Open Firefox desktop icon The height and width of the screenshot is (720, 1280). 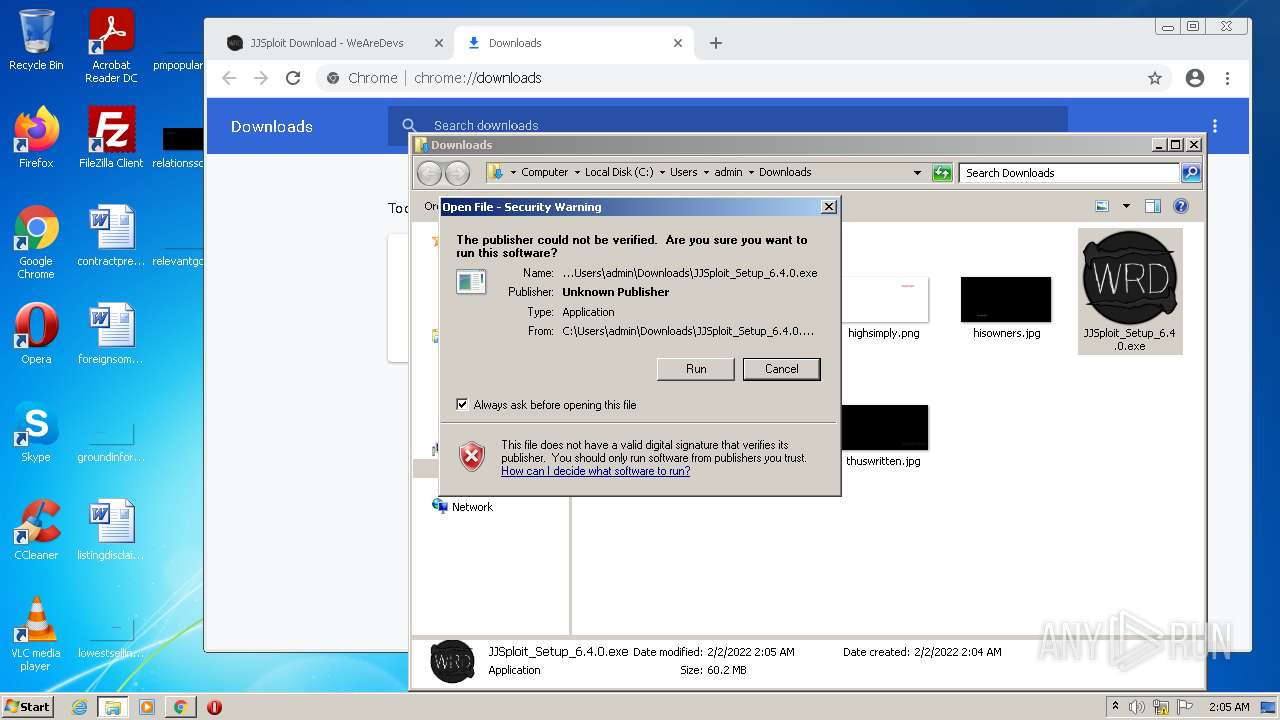click(x=36, y=138)
